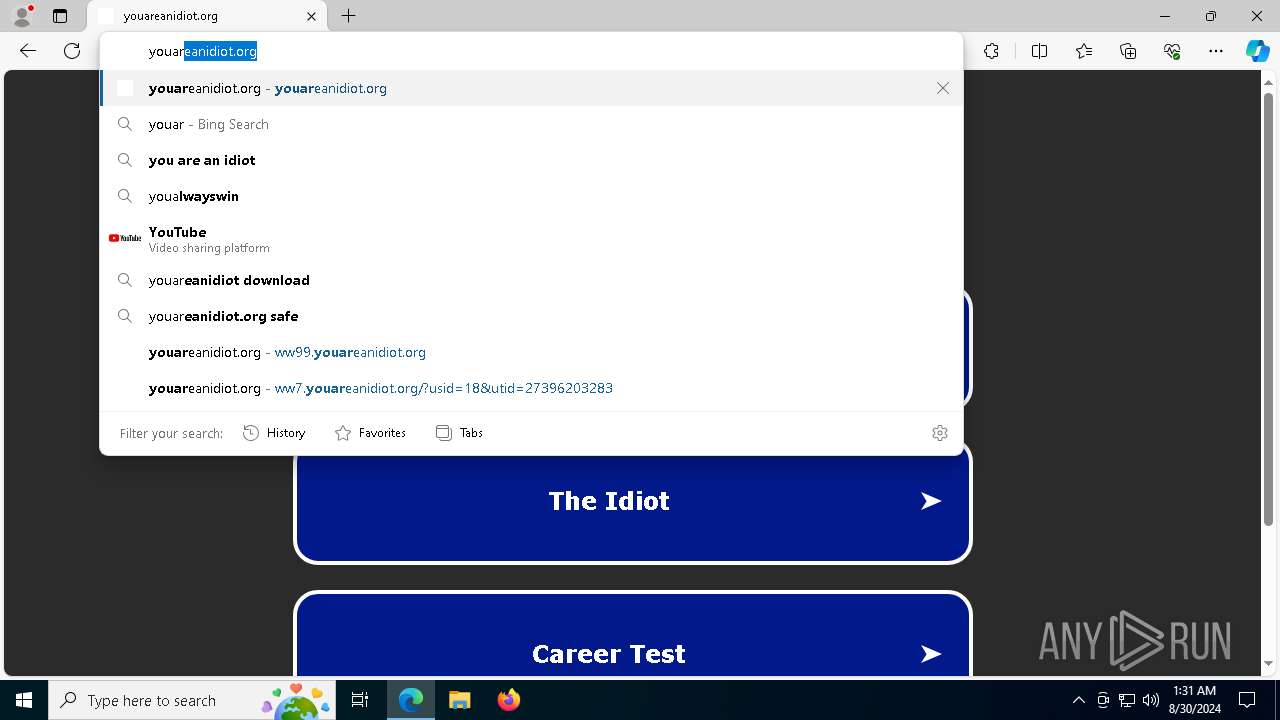1280x720 pixels.
Task: Click the browser Back arrow
Action: tap(28, 51)
